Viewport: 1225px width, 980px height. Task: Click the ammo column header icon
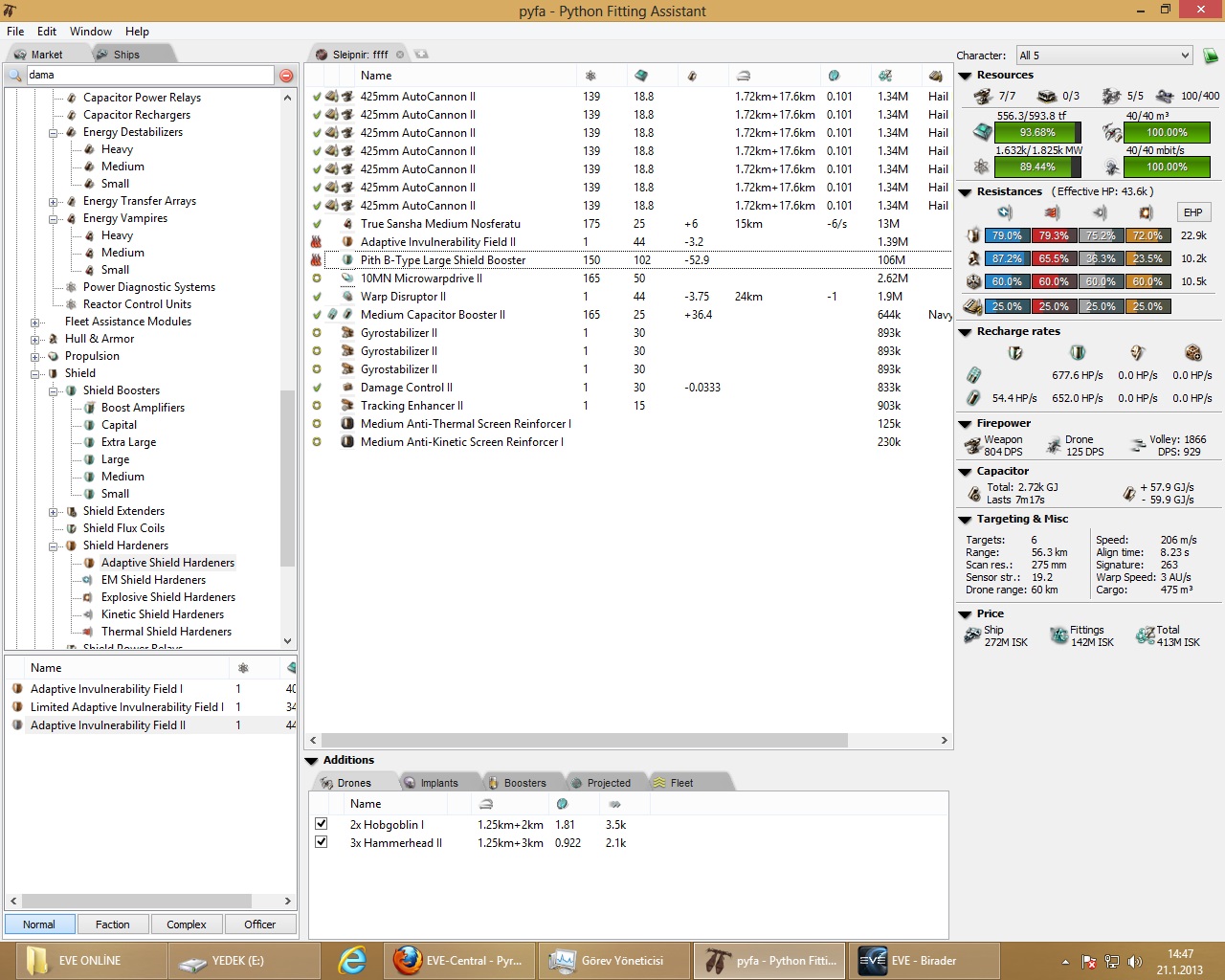pos(936,76)
